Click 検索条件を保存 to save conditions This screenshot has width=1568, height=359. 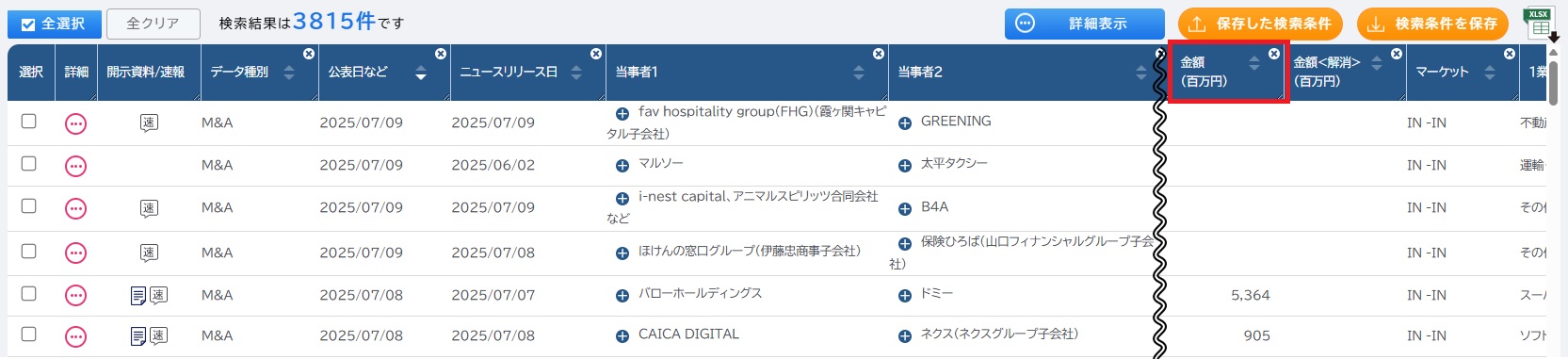pos(1435,24)
